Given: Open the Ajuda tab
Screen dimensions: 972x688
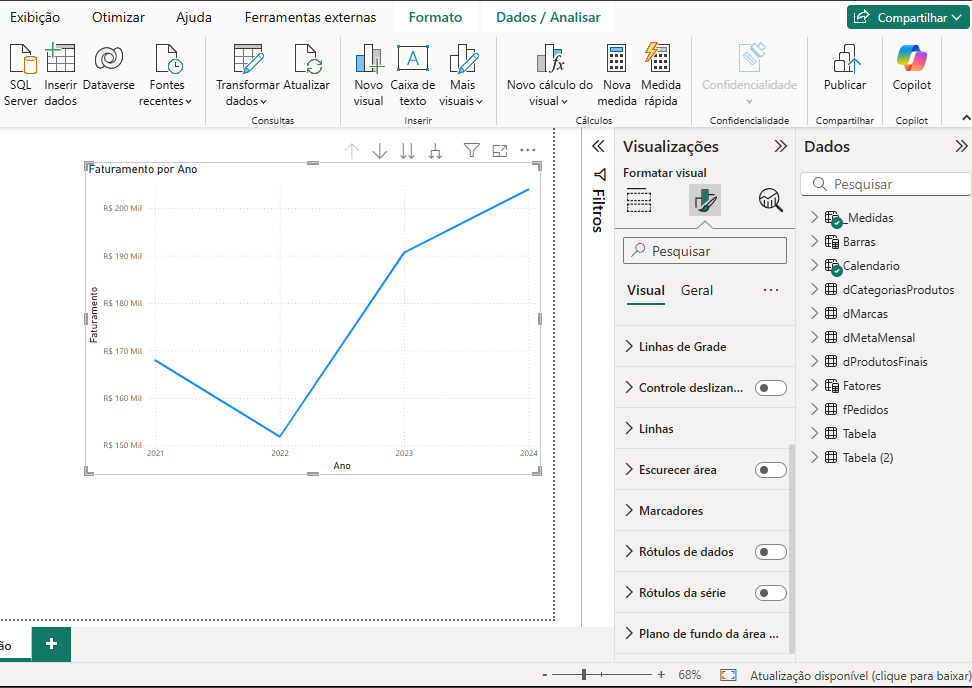Looking at the screenshot, I should point(194,17).
